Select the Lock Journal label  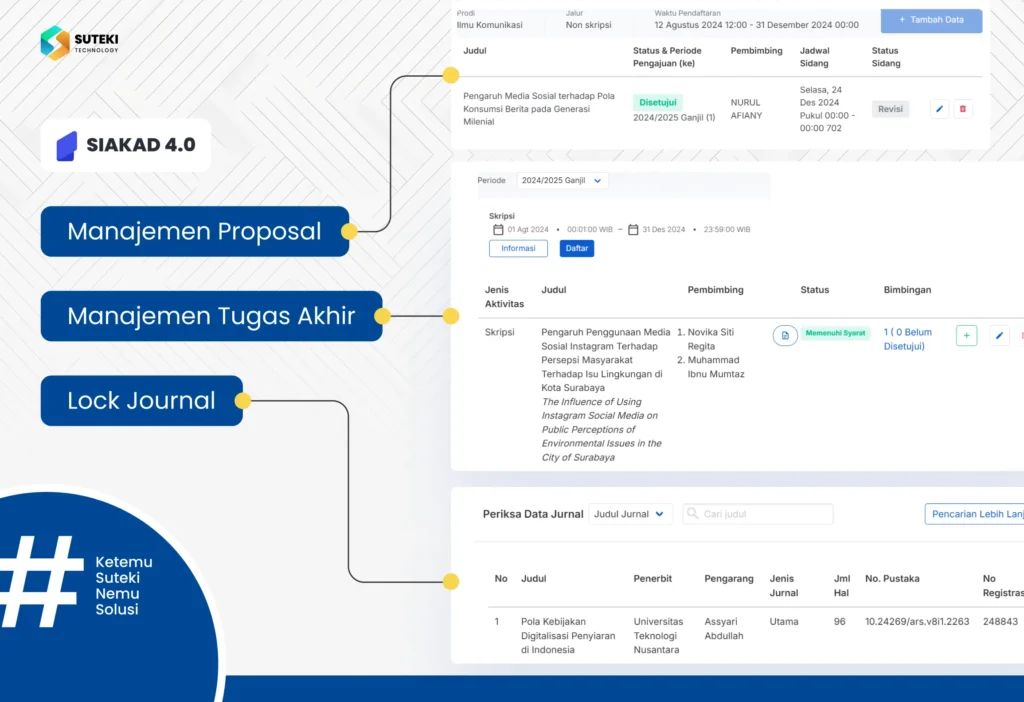(141, 401)
